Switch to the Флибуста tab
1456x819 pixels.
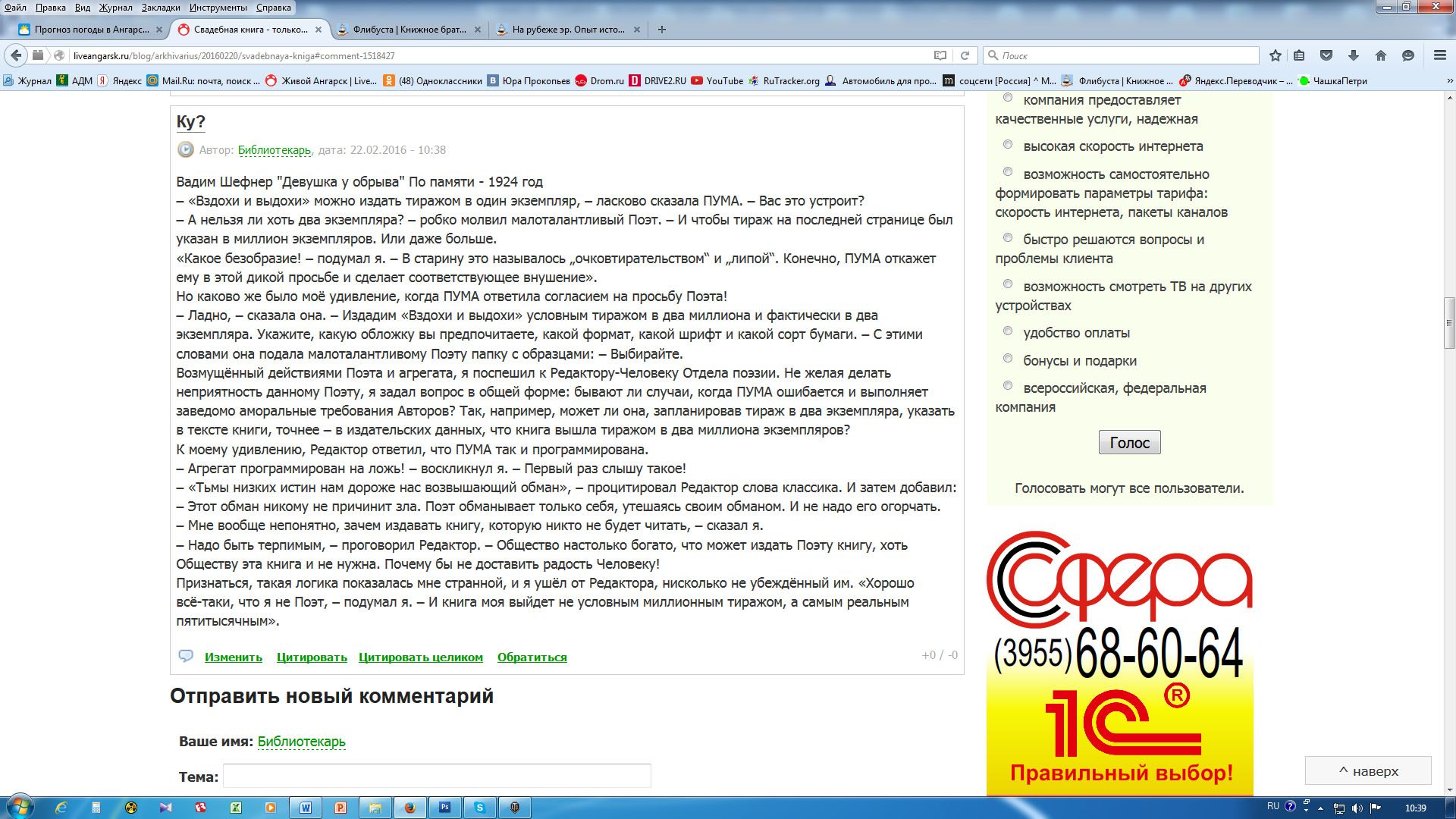tap(409, 30)
